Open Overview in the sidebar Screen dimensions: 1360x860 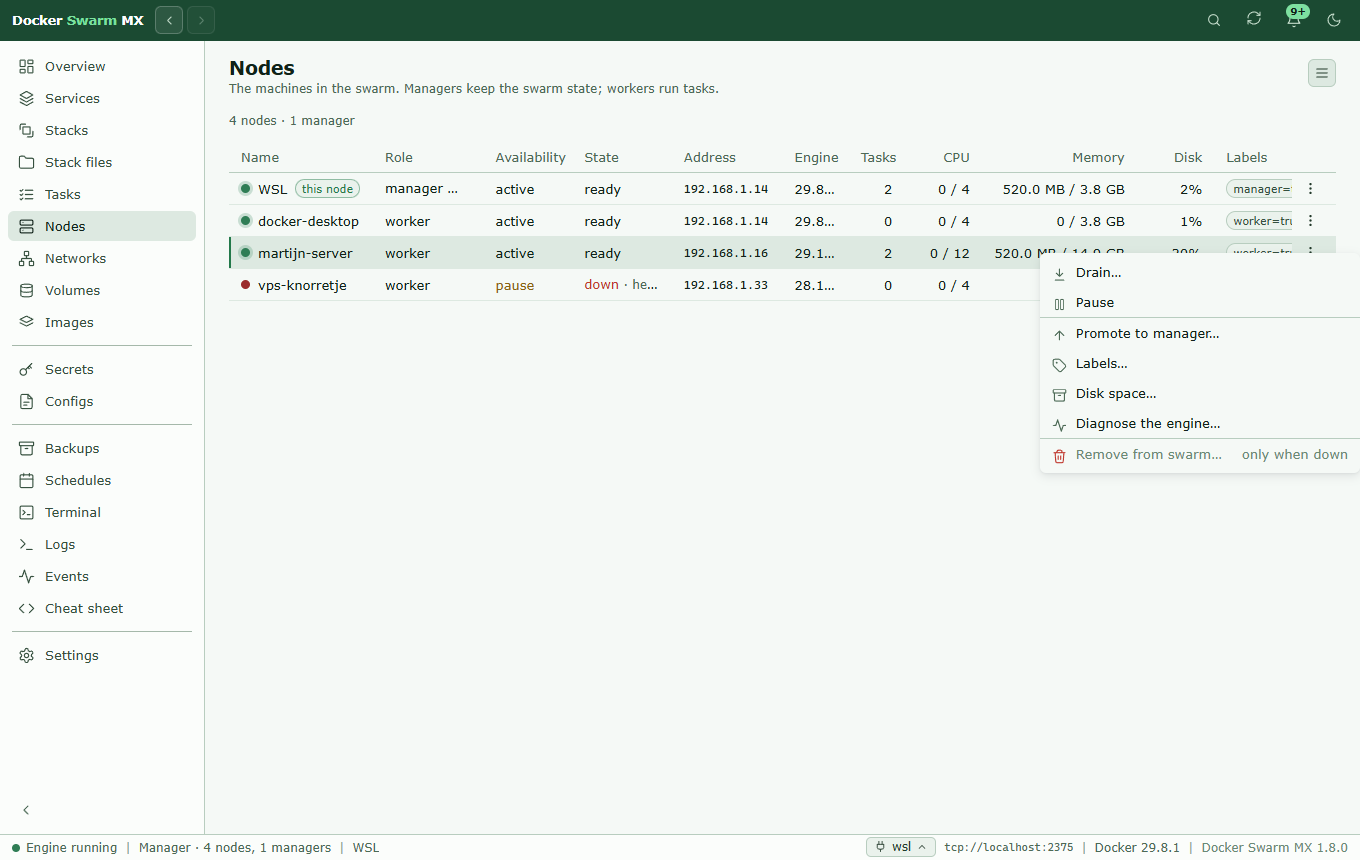pyautogui.click(x=102, y=66)
